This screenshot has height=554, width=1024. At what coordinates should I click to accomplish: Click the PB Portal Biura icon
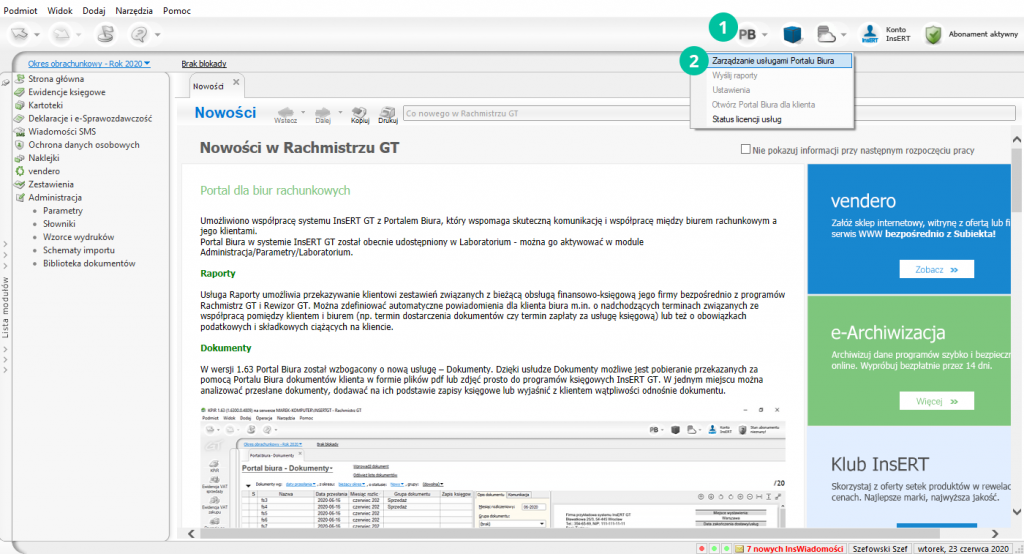coord(747,34)
